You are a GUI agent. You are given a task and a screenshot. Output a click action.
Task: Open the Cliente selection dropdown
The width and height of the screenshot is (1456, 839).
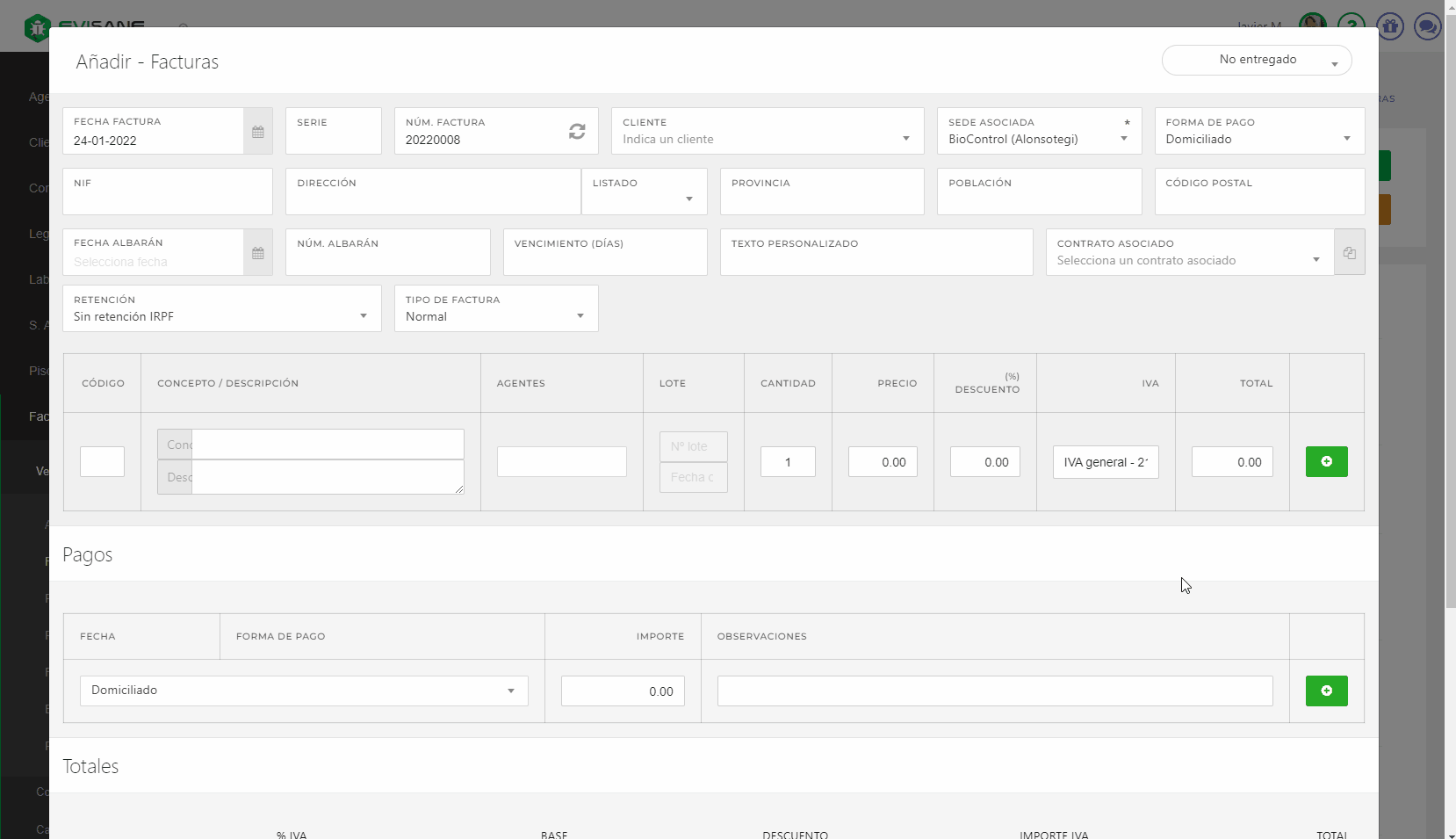point(767,139)
